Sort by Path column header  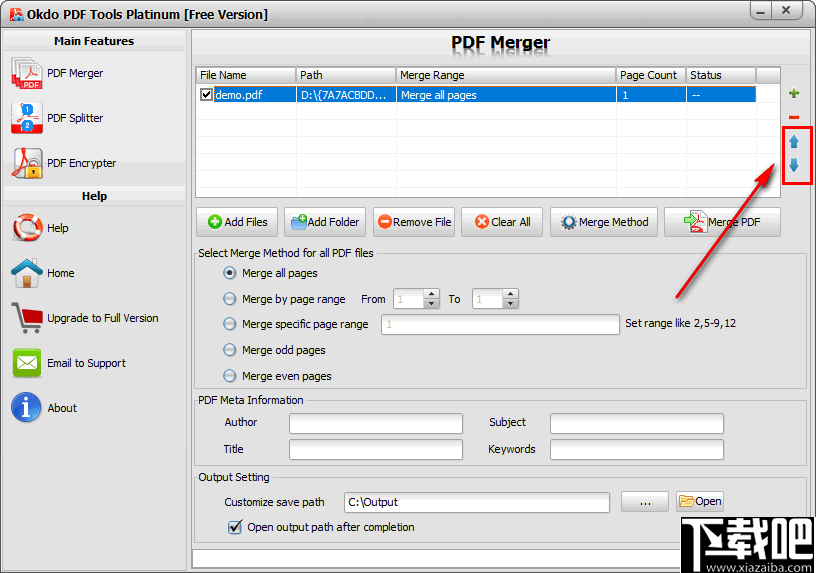click(x=346, y=75)
